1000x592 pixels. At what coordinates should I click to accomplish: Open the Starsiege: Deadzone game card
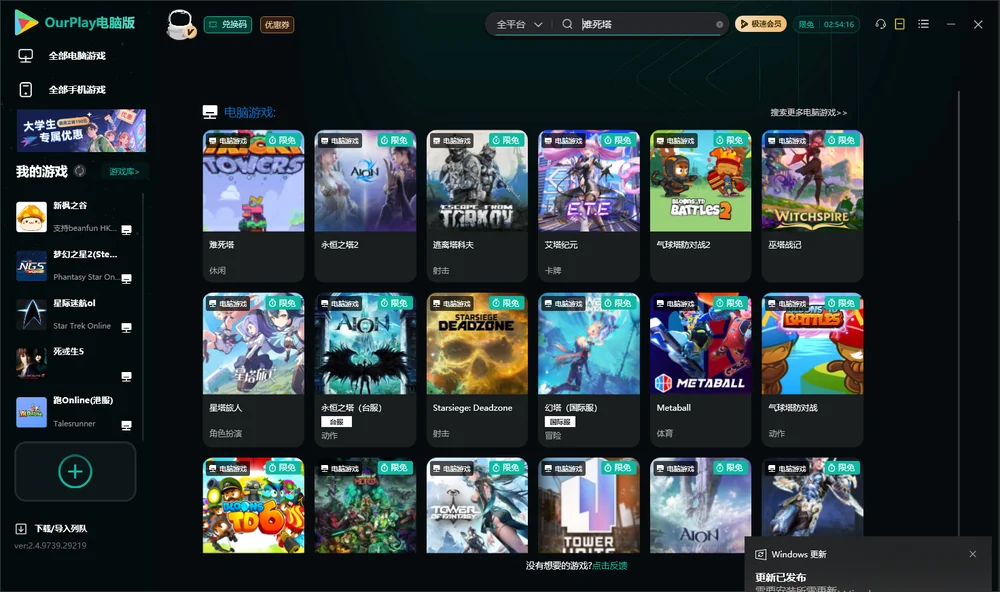[x=477, y=369]
